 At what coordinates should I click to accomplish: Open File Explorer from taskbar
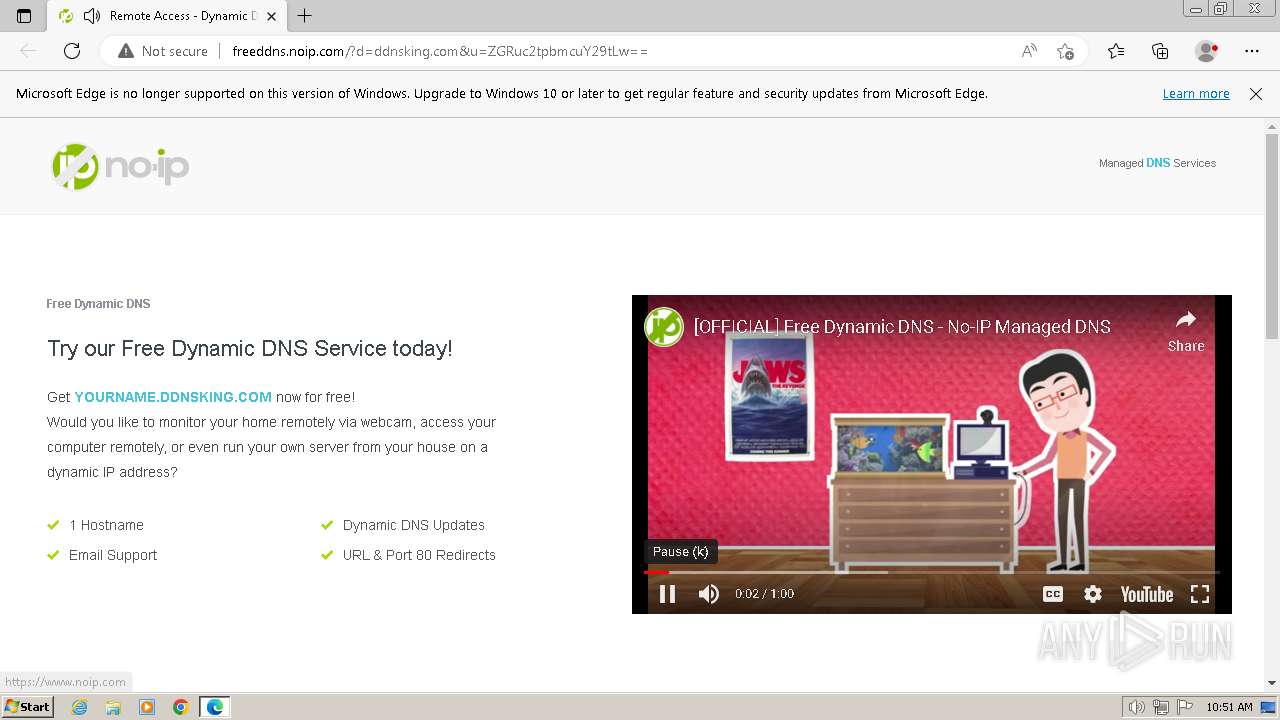[113, 707]
